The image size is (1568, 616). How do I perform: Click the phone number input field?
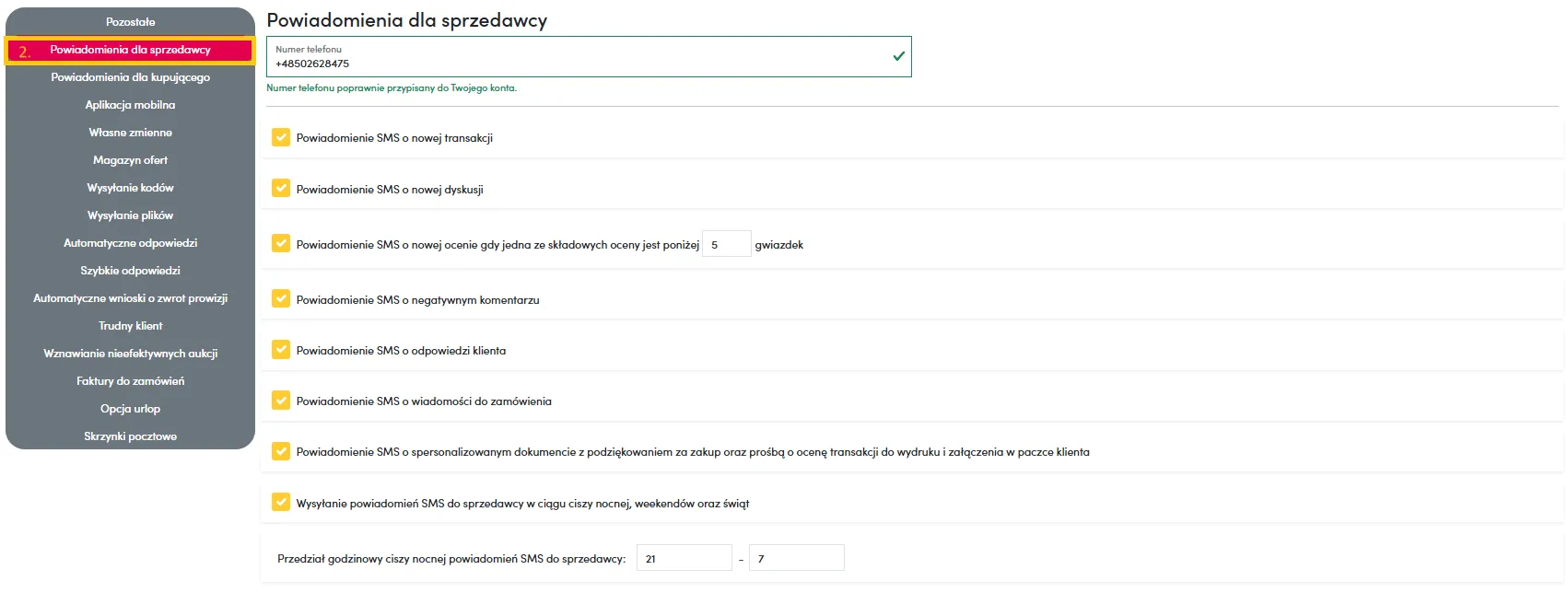571,64
